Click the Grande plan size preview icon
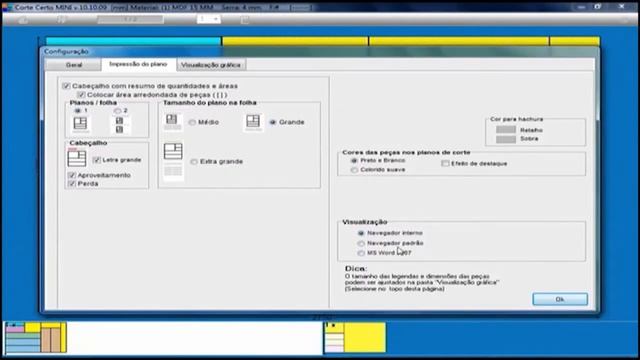640x360 pixels. (x=253, y=122)
